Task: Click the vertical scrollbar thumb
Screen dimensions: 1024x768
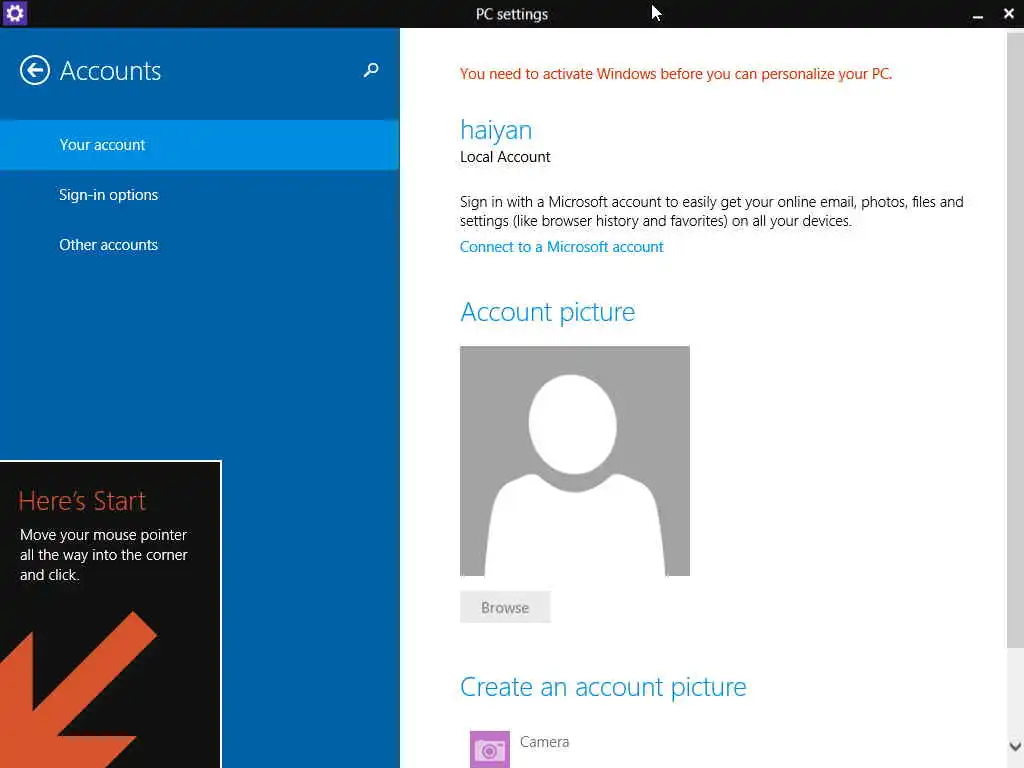Action: (1015, 340)
